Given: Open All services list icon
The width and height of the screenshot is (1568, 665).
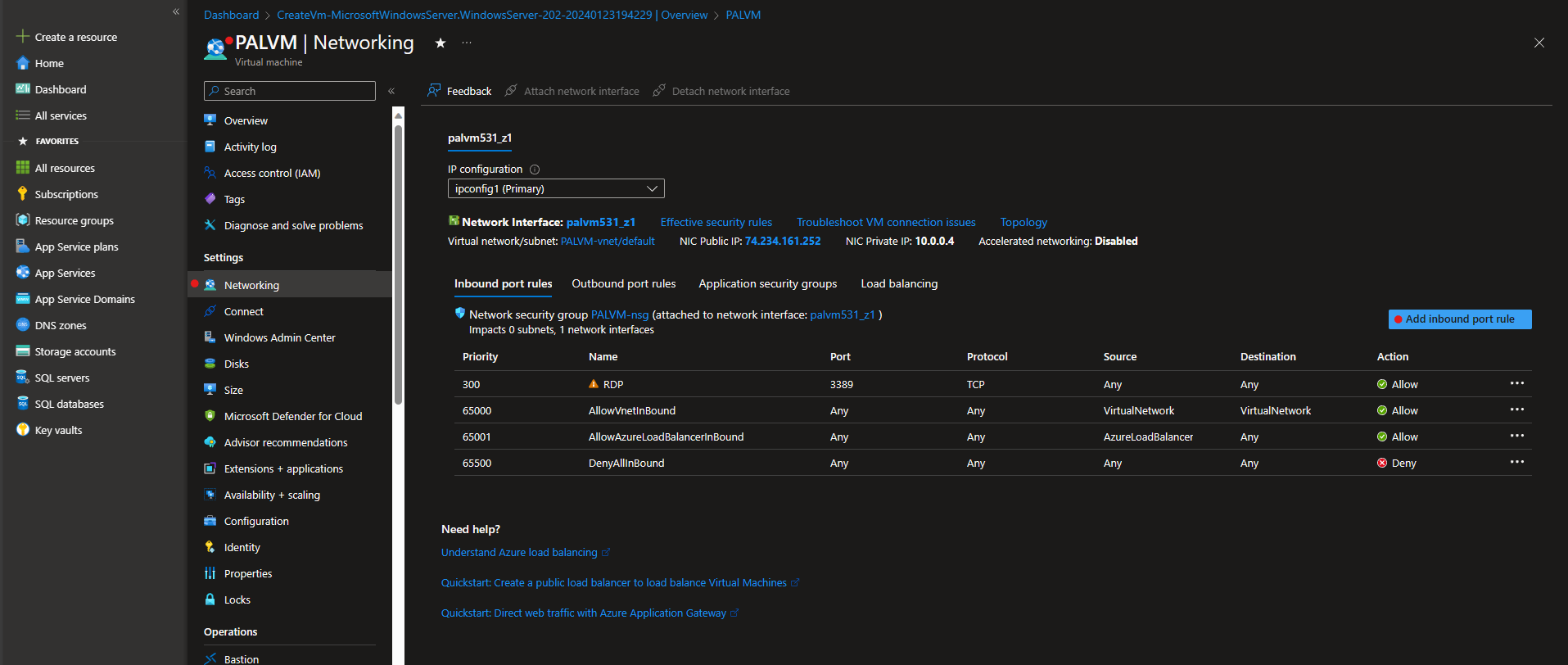Looking at the screenshot, I should coord(23,115).
